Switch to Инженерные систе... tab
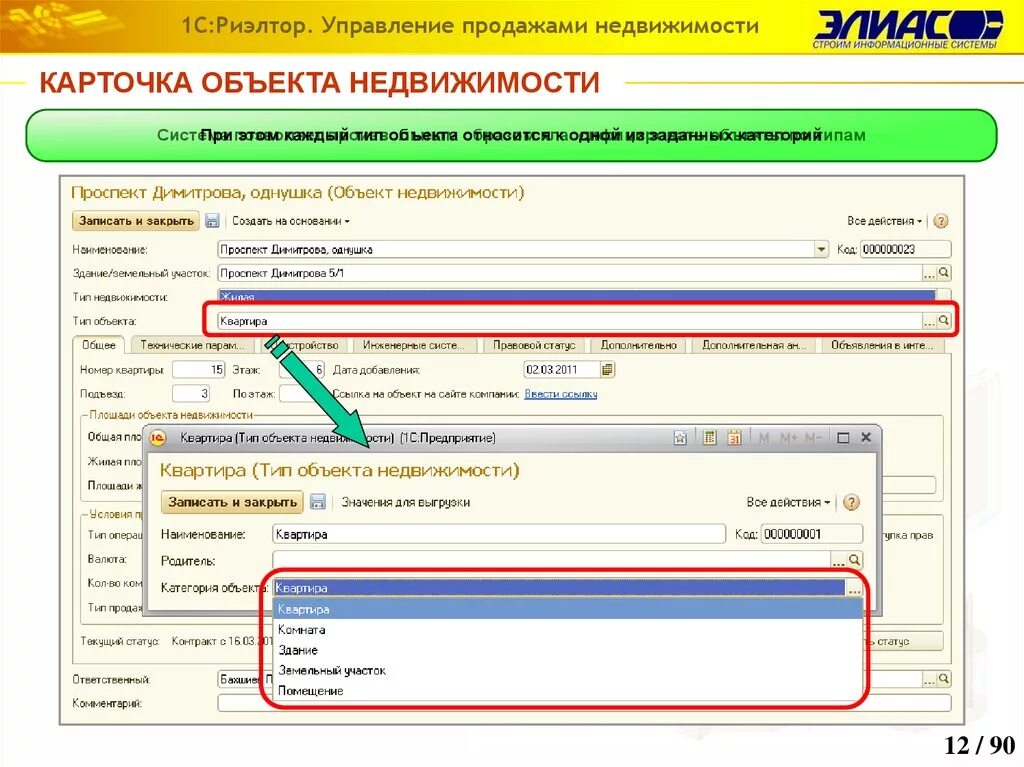1024x767 pixels. (x=414, y=345)
